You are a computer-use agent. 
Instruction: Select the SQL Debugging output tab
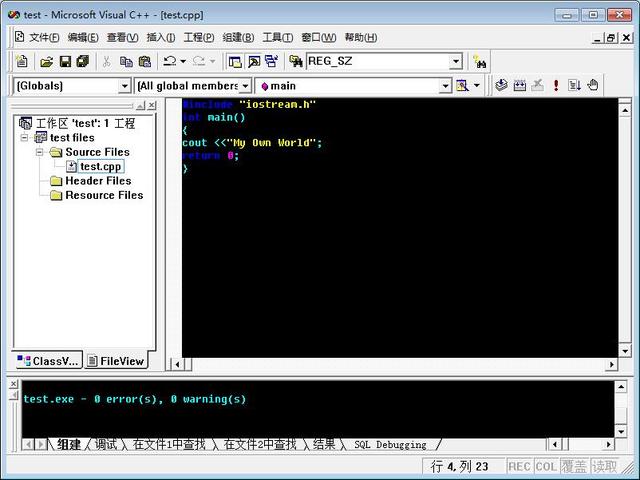[390, 444]
